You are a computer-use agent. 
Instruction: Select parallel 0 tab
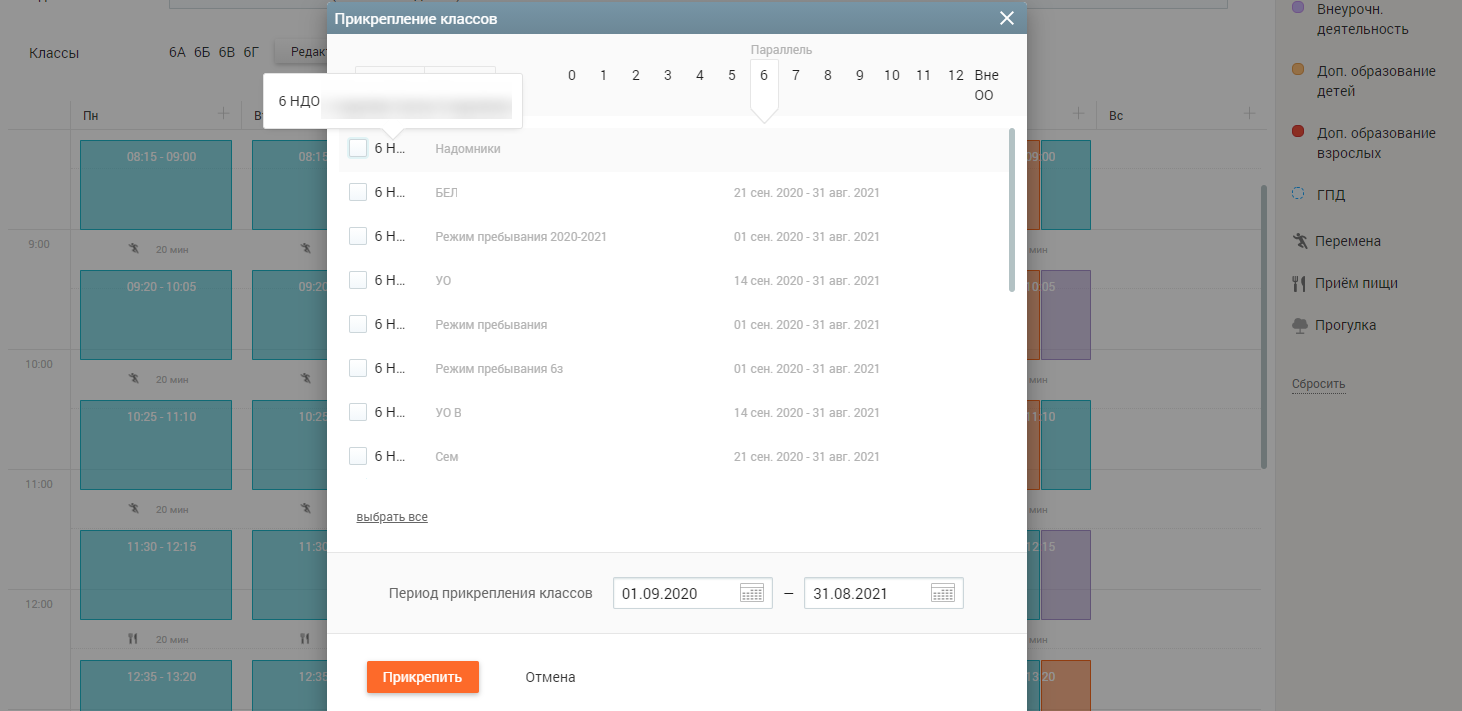coord(572,75)
